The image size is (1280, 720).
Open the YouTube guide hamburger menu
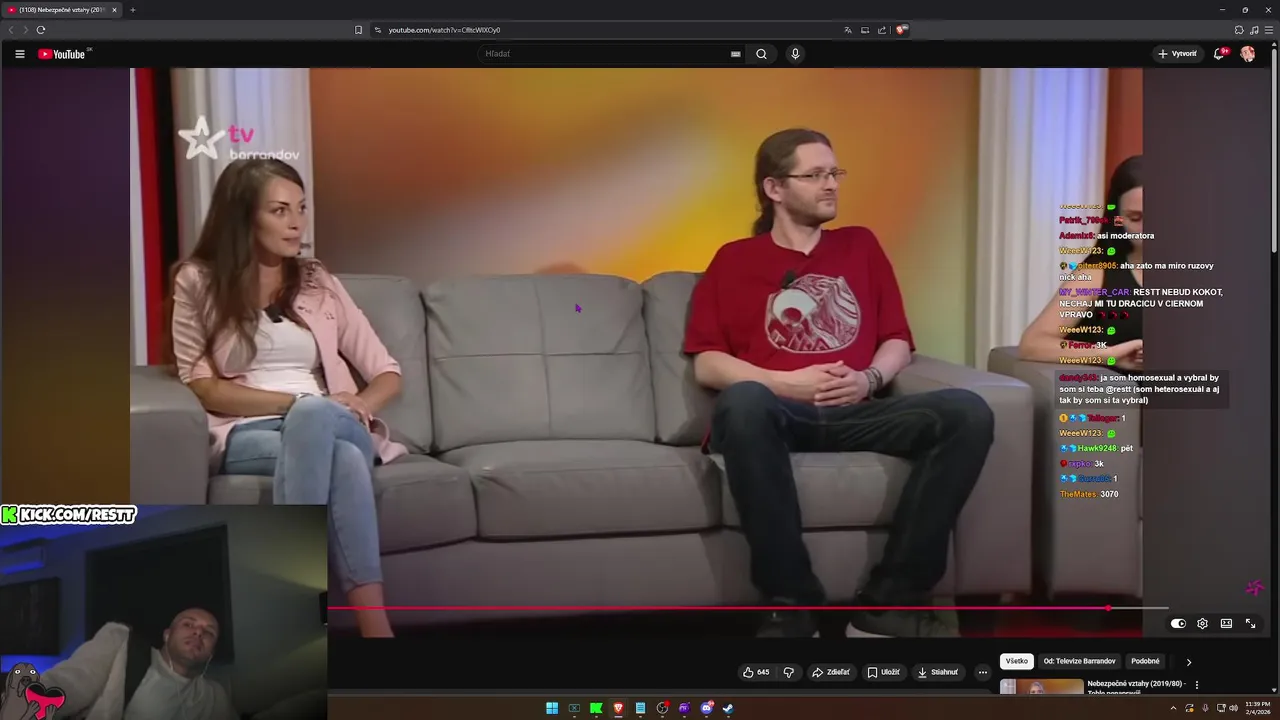(x=19, y=54)
